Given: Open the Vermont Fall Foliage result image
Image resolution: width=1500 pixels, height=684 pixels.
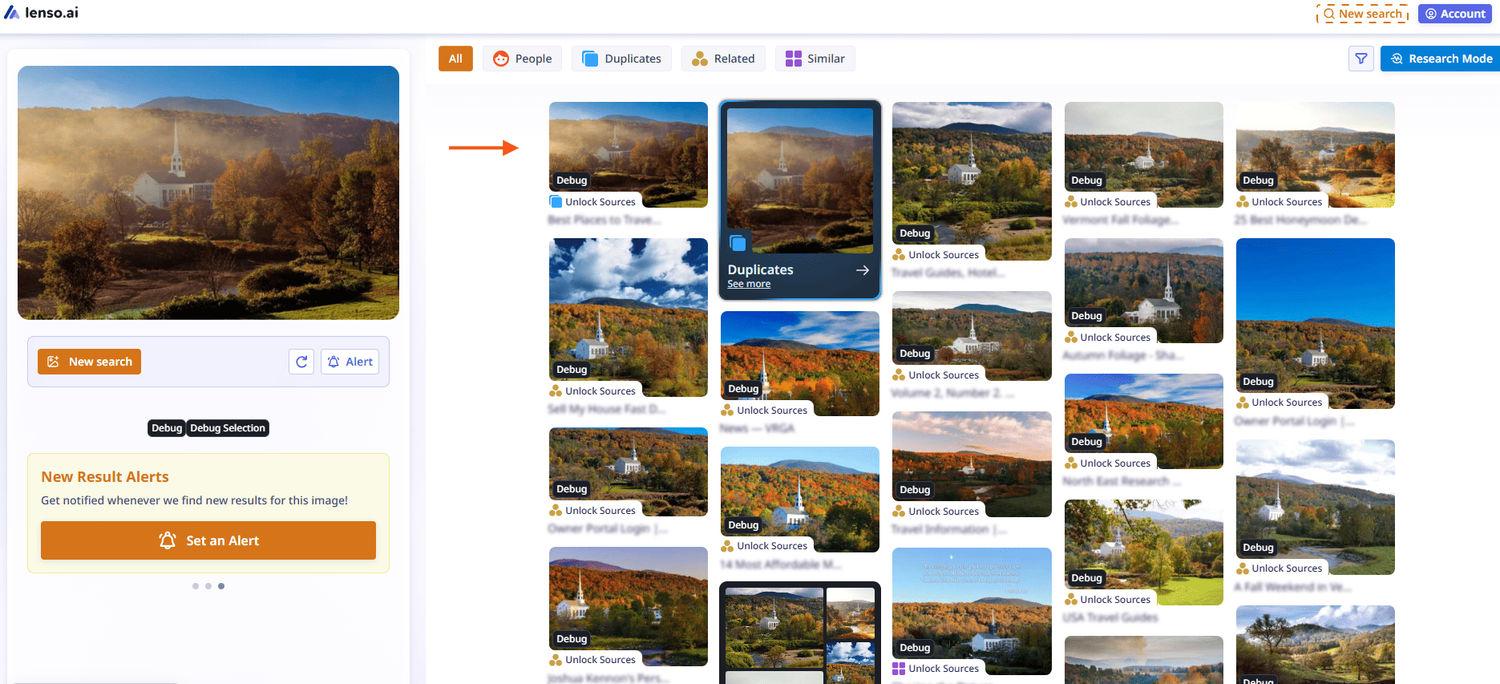Looking at the screenshot, I should [1144, 154].
